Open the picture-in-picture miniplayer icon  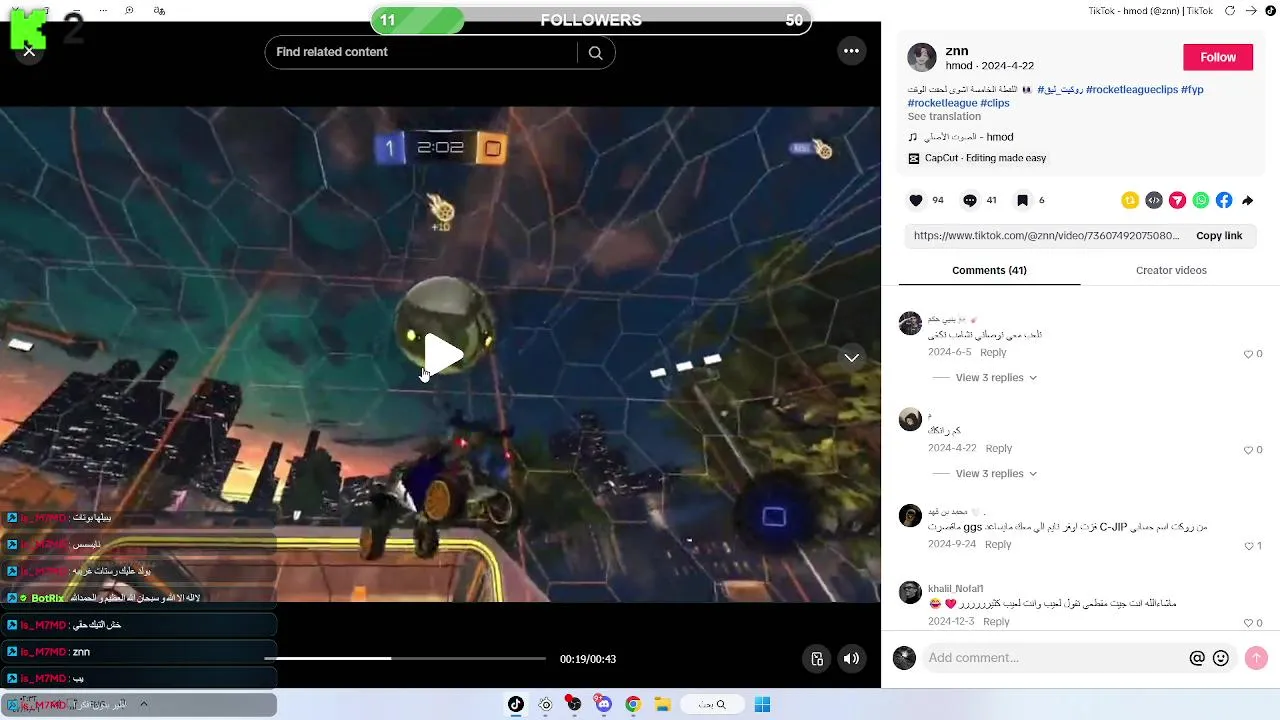817,659
